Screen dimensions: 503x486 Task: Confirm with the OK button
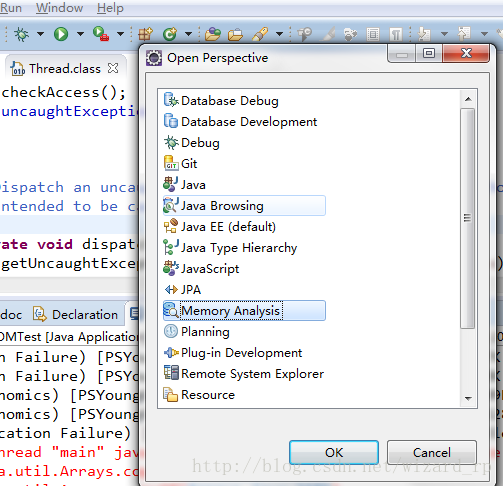click(x=334, y=452)
